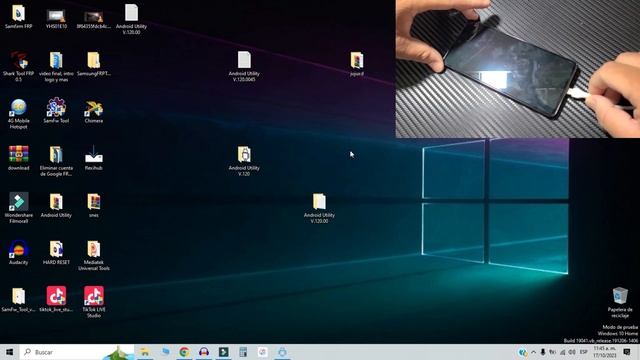Image resolution: width=640 pixels, height=360 pixels.
Task: Select the tiktok_live_stu... installer icon
Action: 56,299
